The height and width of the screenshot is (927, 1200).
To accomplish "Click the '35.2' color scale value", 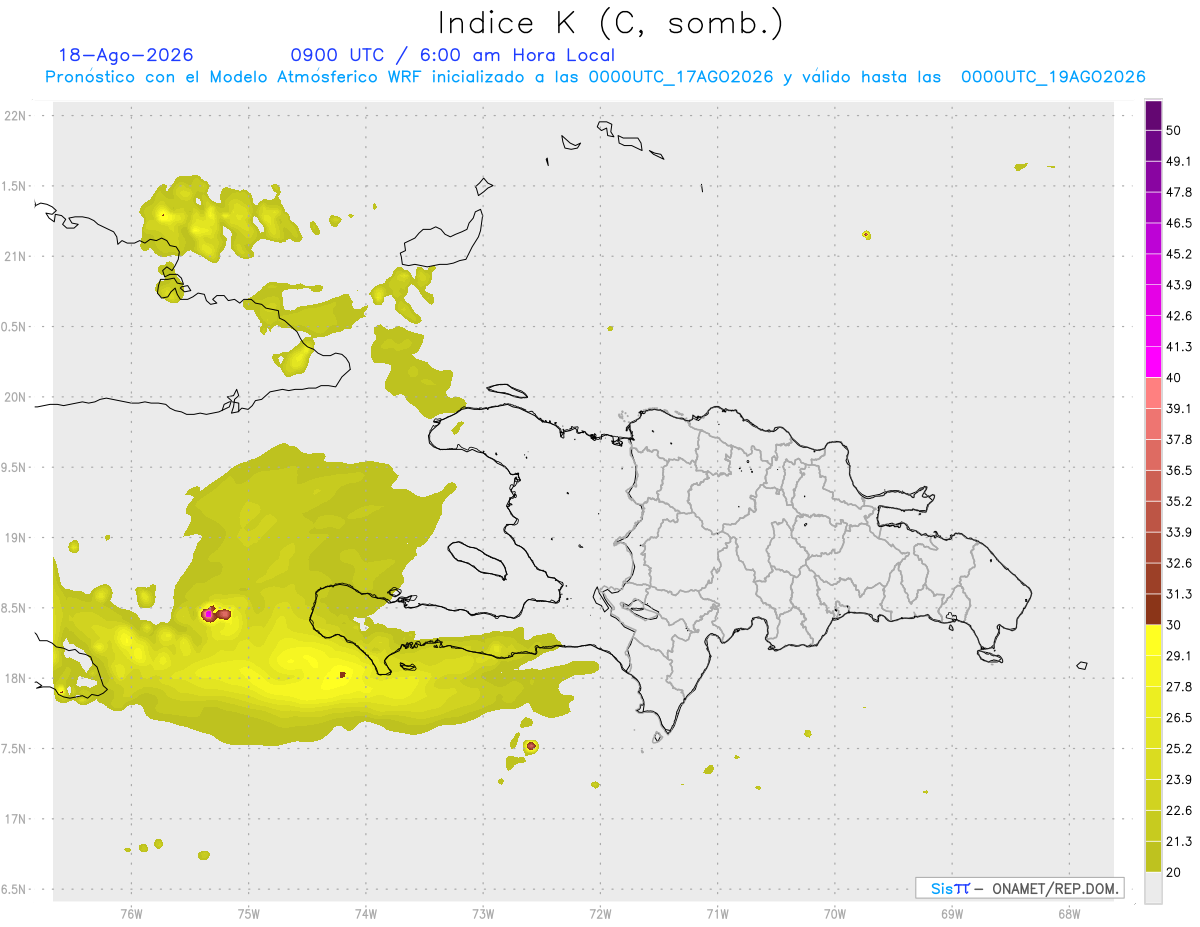I will point(1179,501).
